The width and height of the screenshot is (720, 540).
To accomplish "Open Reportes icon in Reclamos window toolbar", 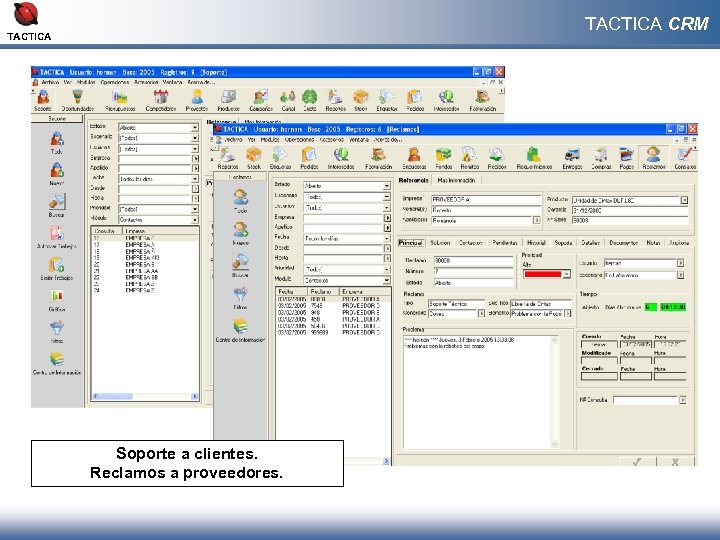I will click(x=228, y=158).
